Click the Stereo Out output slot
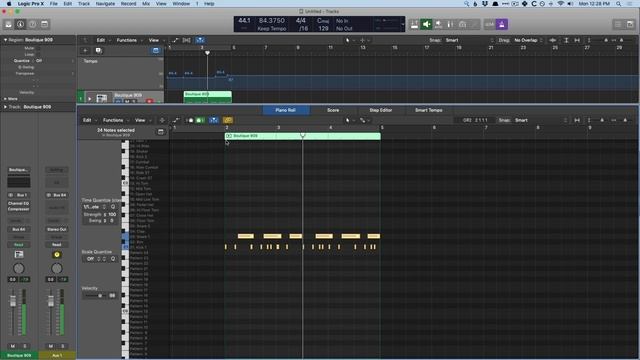 (57, 229)
